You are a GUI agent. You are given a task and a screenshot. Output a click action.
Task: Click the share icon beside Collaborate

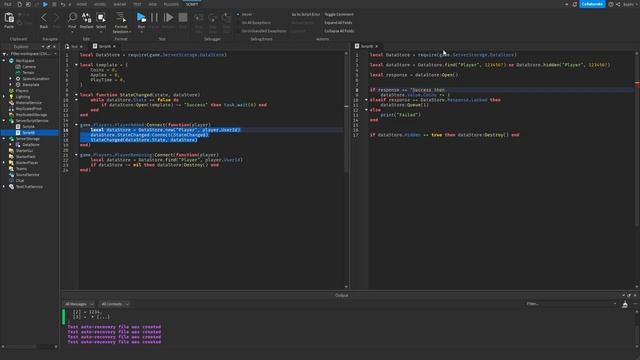pyautogui.click(x=618, y=4)
